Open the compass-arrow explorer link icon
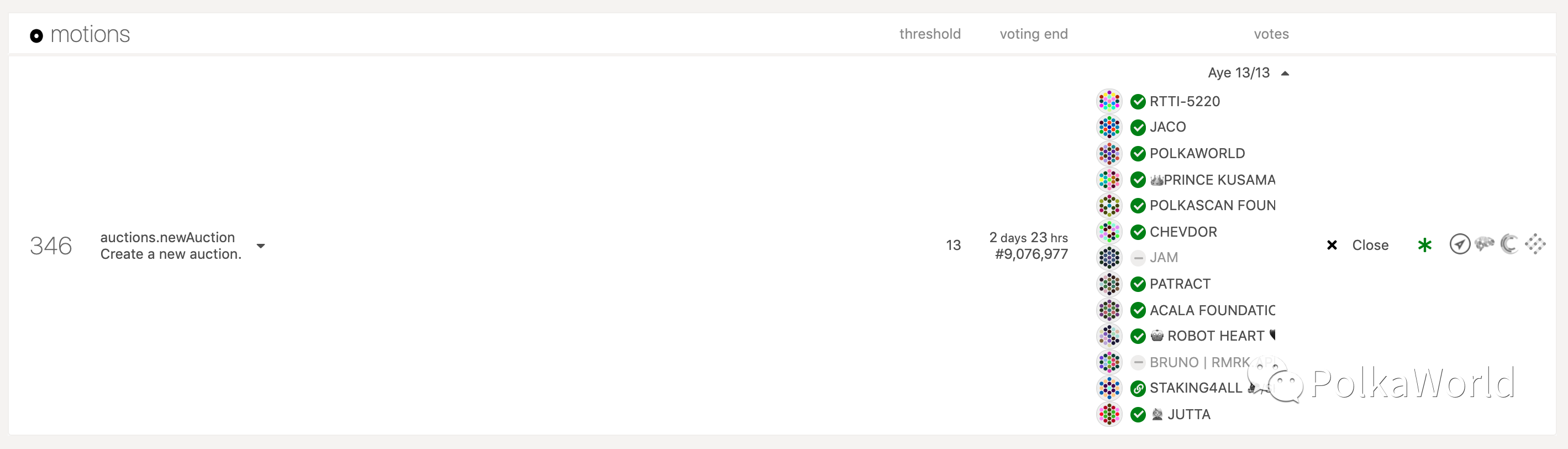Viewport: 1568px width, 449px height. [1460, 244]
